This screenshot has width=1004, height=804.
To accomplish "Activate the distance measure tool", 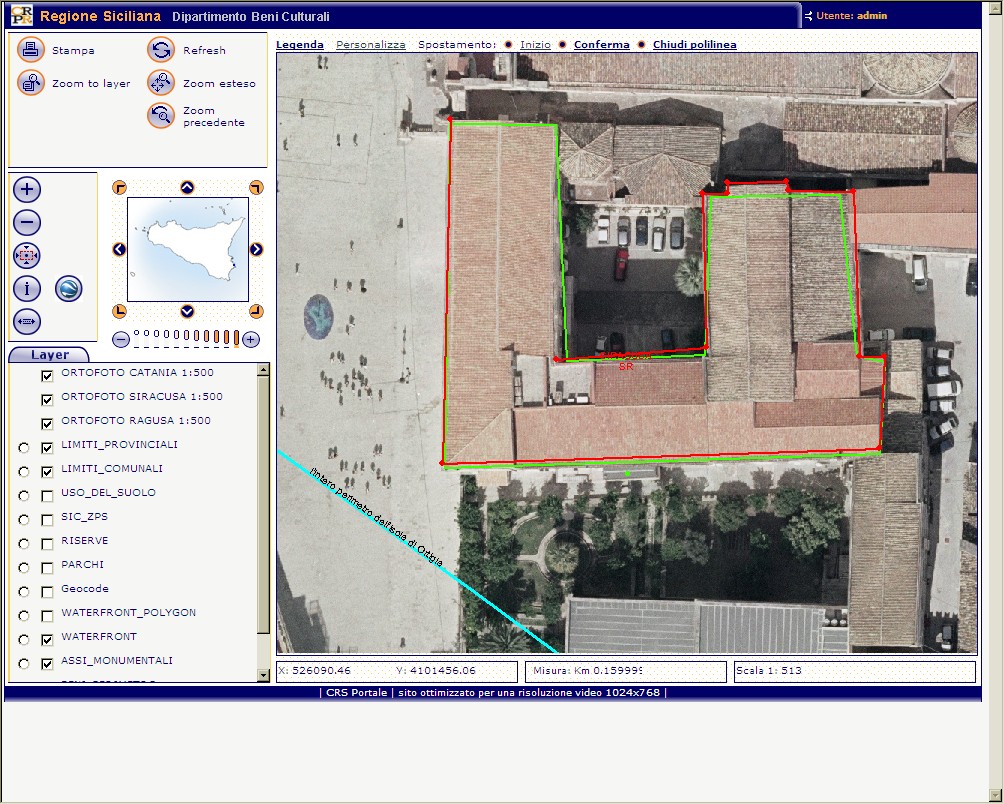I will pyautogui.click(x=27, y=322).
